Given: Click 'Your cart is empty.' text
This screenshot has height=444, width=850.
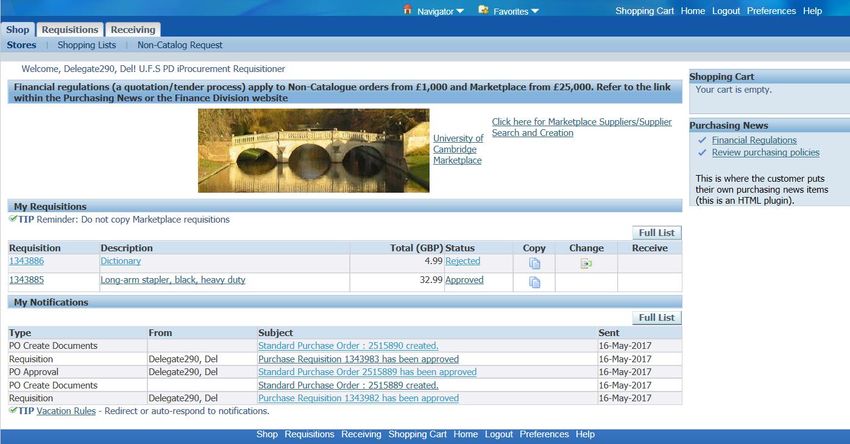Looking at the screenshot, I should tap(733, 89).
